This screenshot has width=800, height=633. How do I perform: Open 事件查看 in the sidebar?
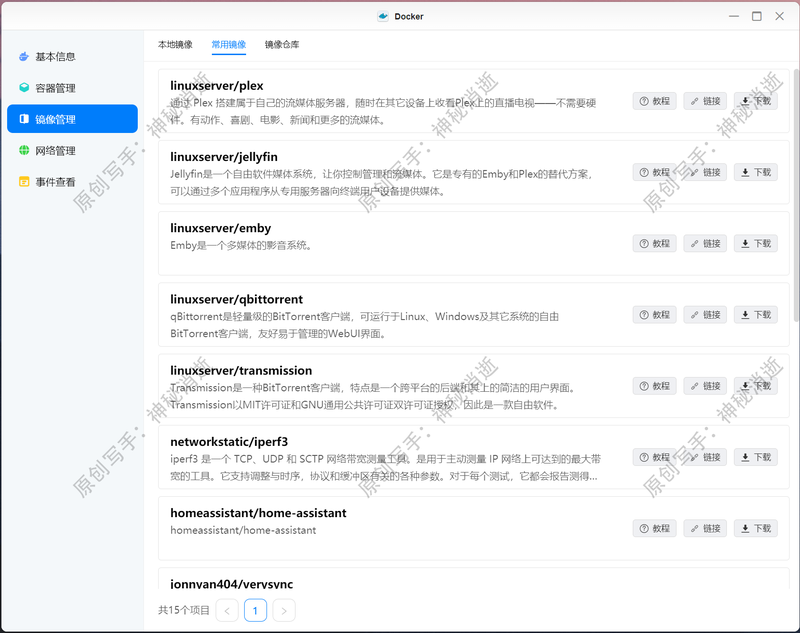72,182
